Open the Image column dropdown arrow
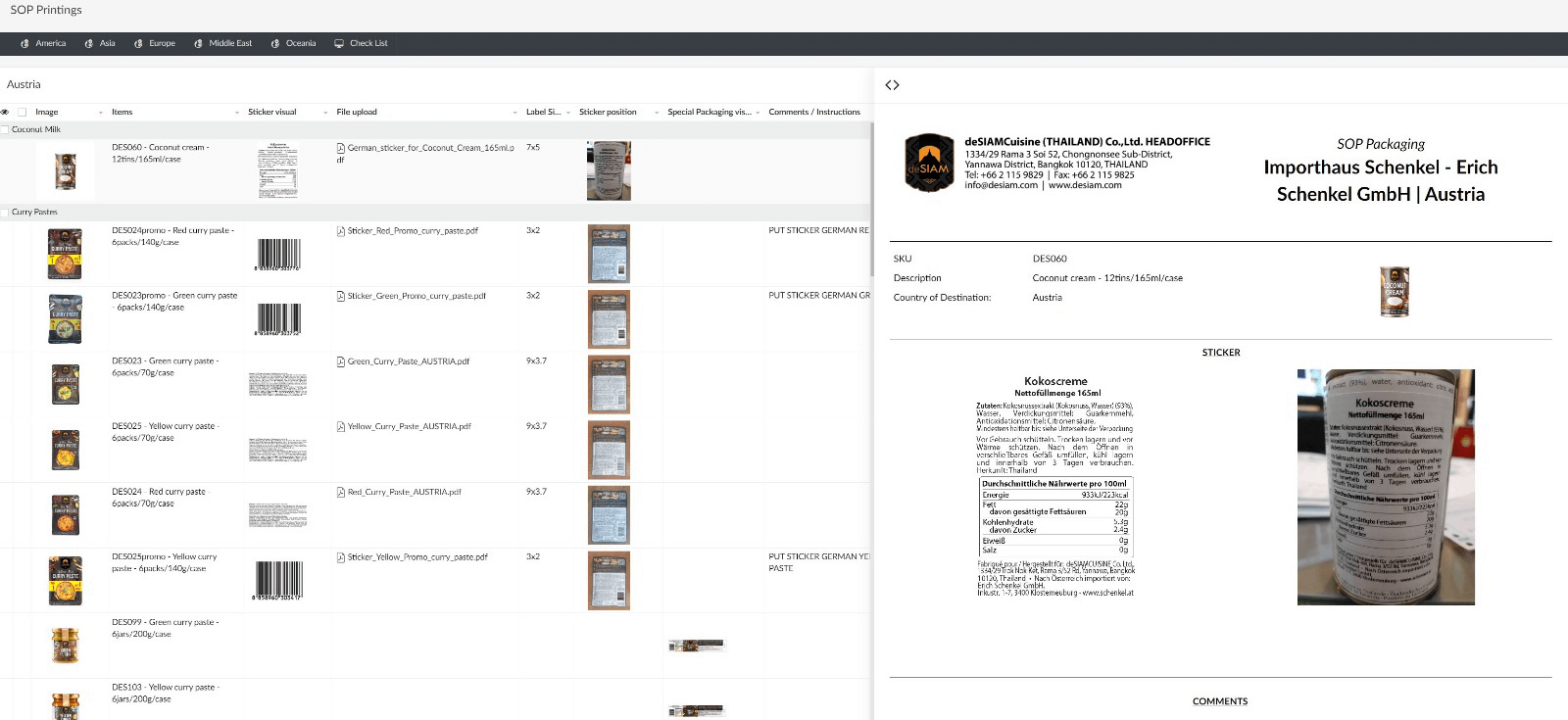 click(x=100, y=113)
